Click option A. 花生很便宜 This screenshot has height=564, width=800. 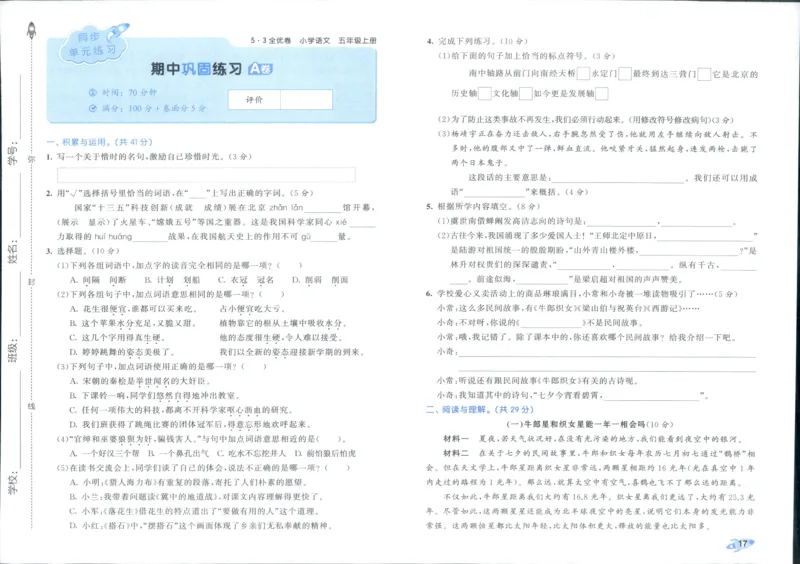coord(133,309)
